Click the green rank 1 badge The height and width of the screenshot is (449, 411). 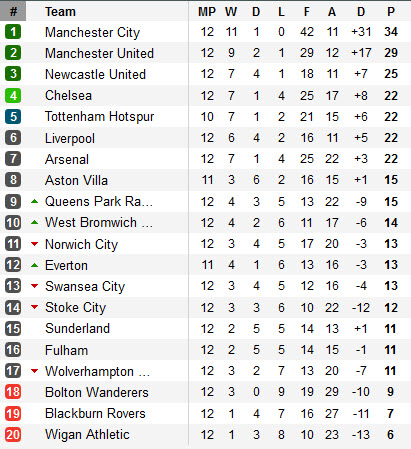(x=13, y=32)
